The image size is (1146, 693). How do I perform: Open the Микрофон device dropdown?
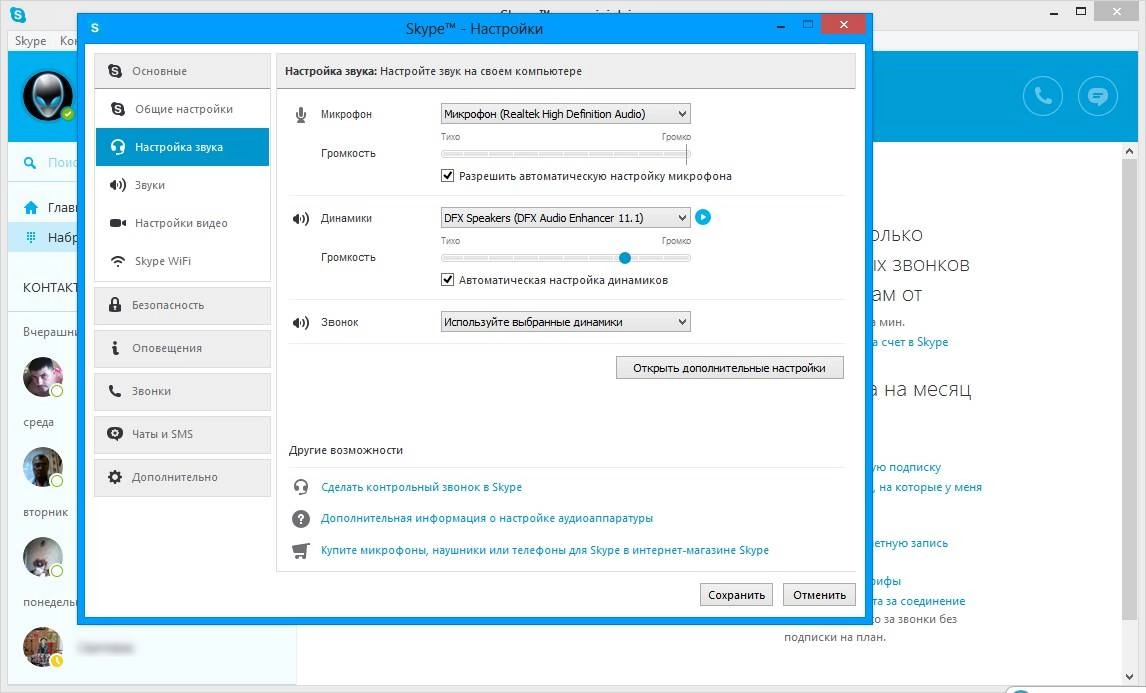point(566,114)
